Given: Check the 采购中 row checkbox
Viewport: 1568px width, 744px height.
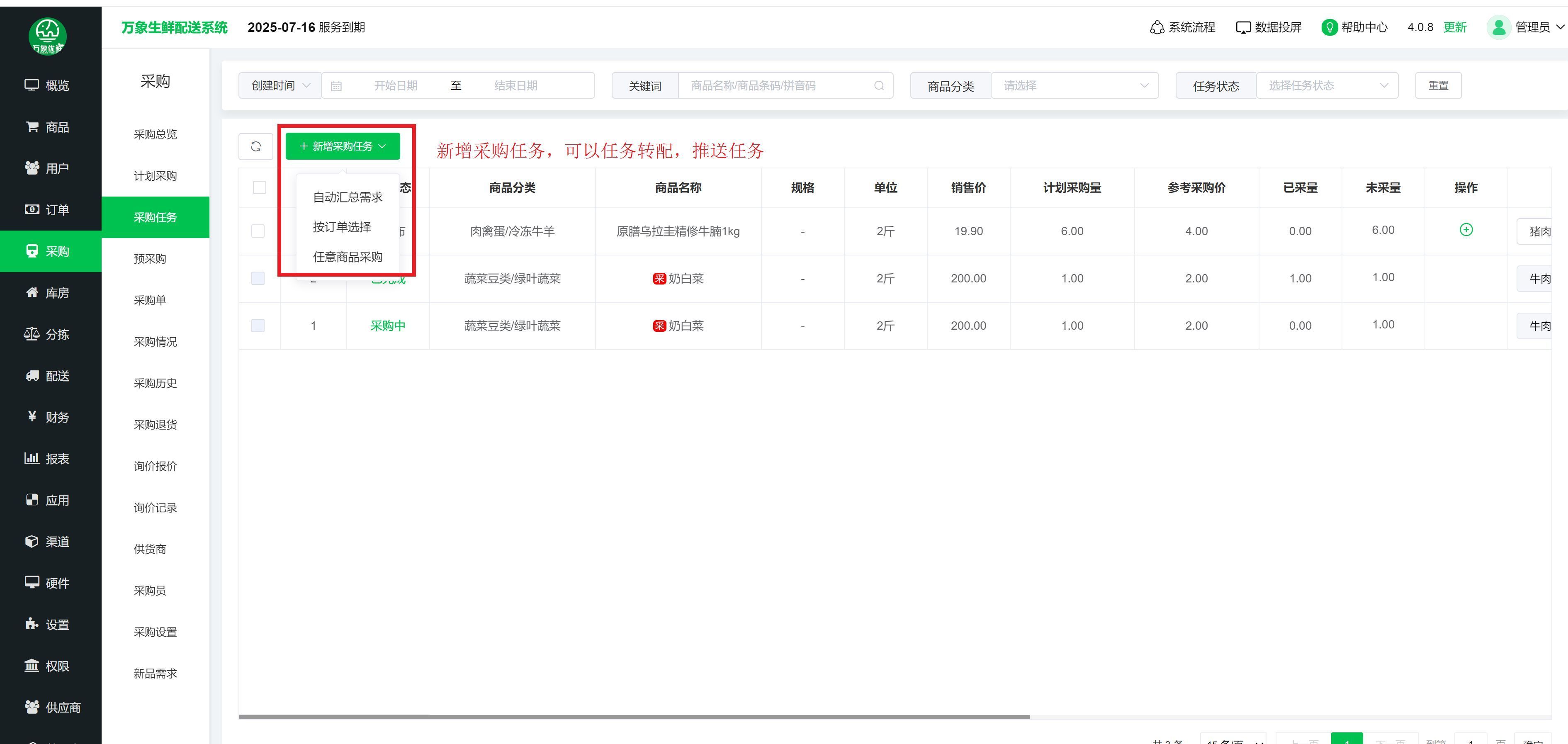Looking at the screenshot, I should click(258, 326).
